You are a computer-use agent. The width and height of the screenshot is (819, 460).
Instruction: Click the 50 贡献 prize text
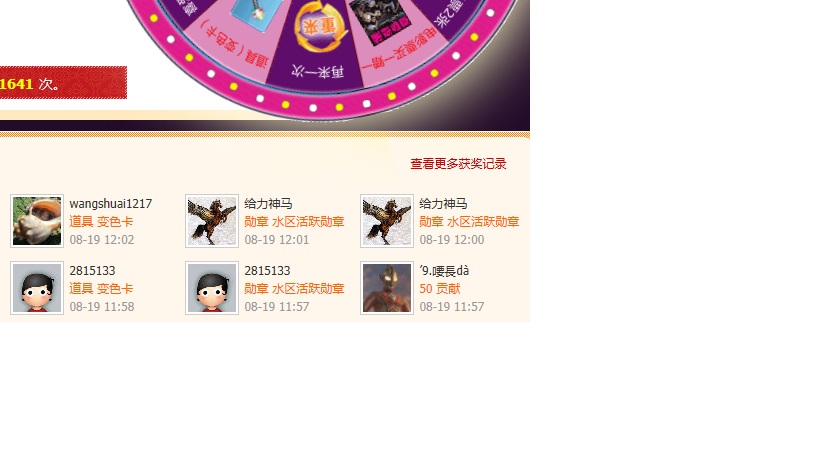click(x=440, y=289)
